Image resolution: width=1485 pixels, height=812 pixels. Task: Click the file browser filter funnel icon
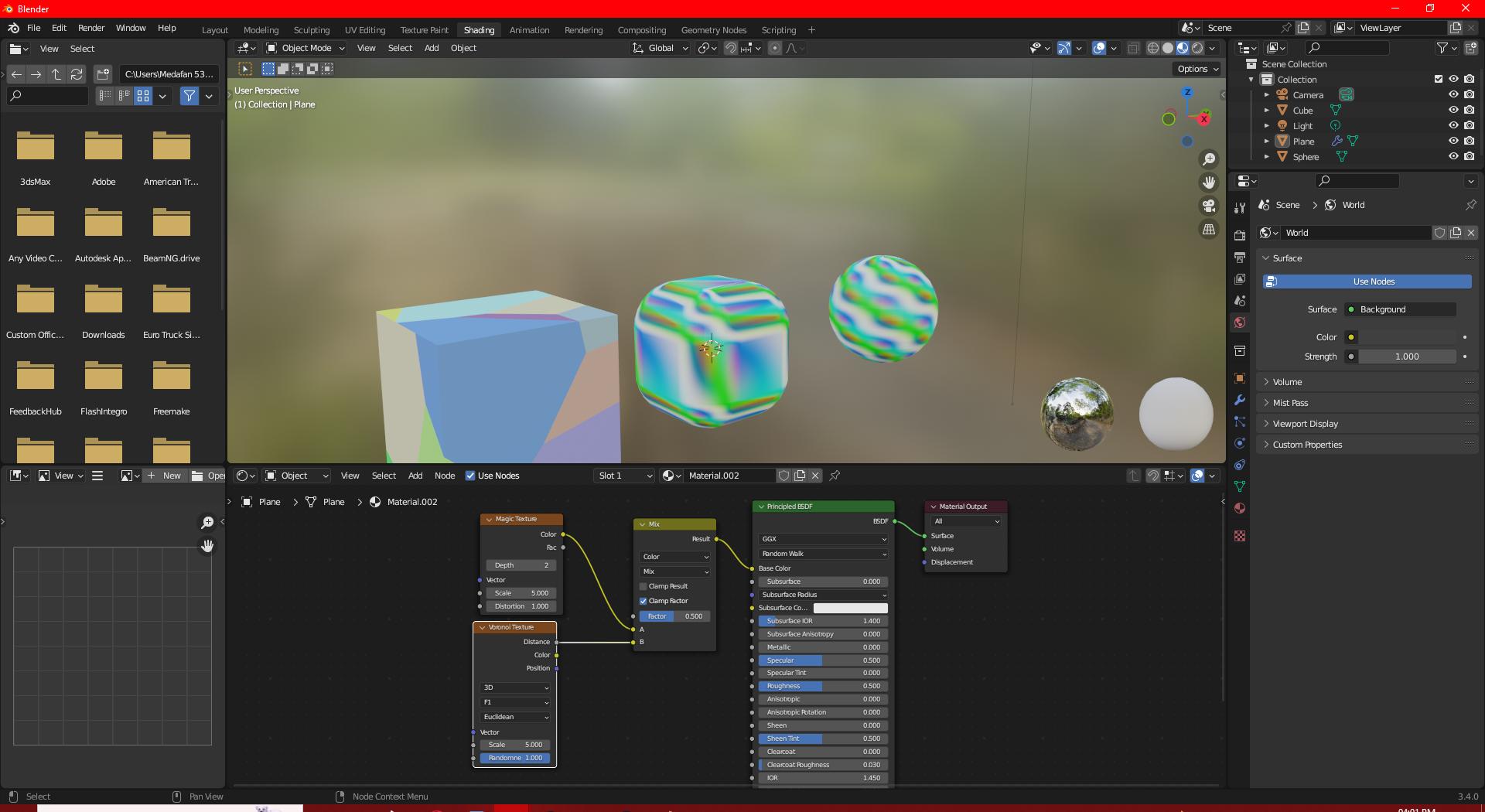pos(189,96)
